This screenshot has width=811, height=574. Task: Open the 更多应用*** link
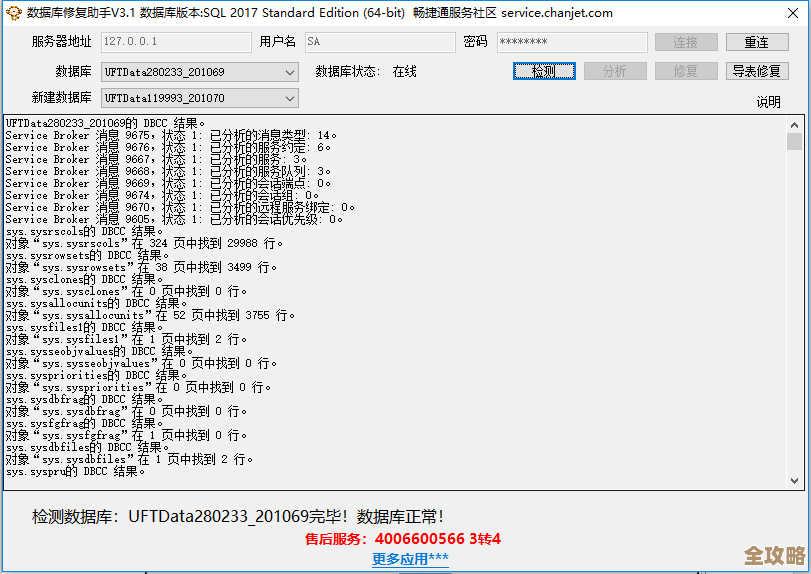[x=410, y=559]
